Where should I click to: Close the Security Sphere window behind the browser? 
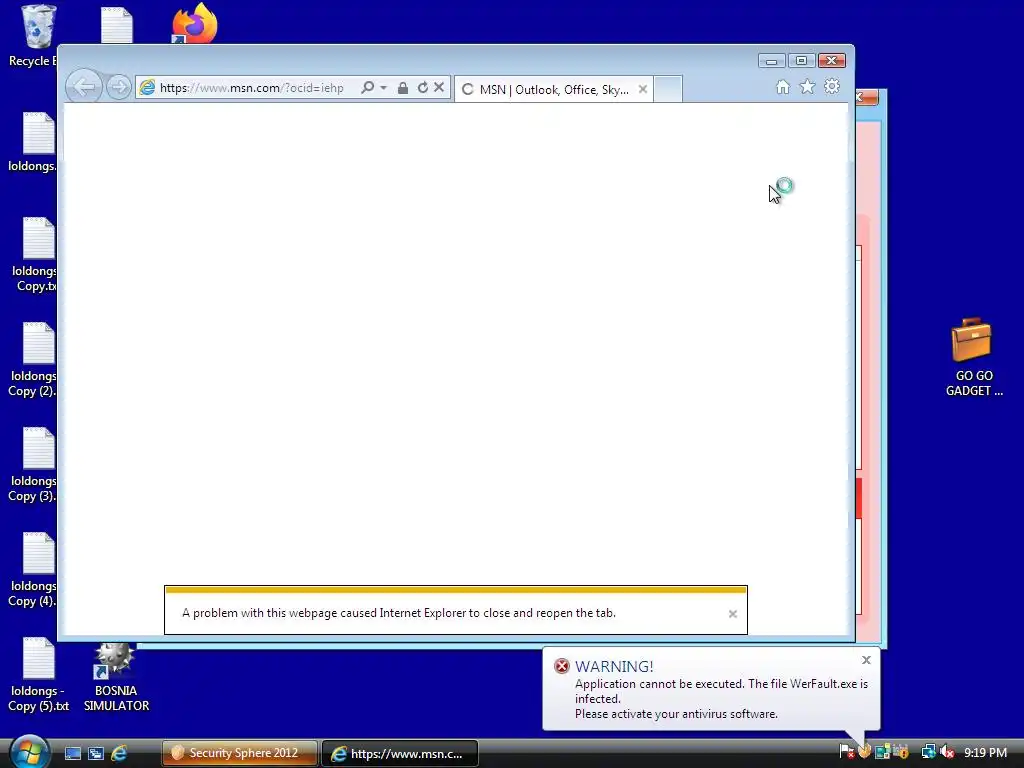tap(866, 97)
